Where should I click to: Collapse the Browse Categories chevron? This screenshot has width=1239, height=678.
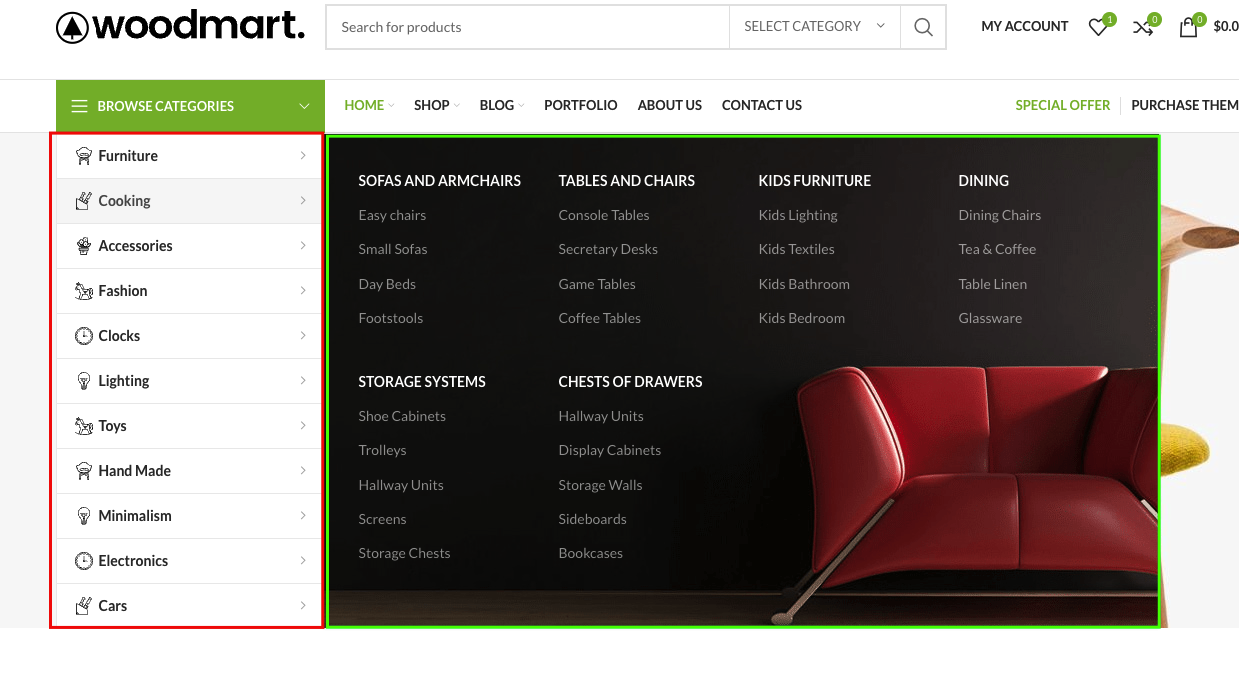pyautogui.click(x=304, y=106)
